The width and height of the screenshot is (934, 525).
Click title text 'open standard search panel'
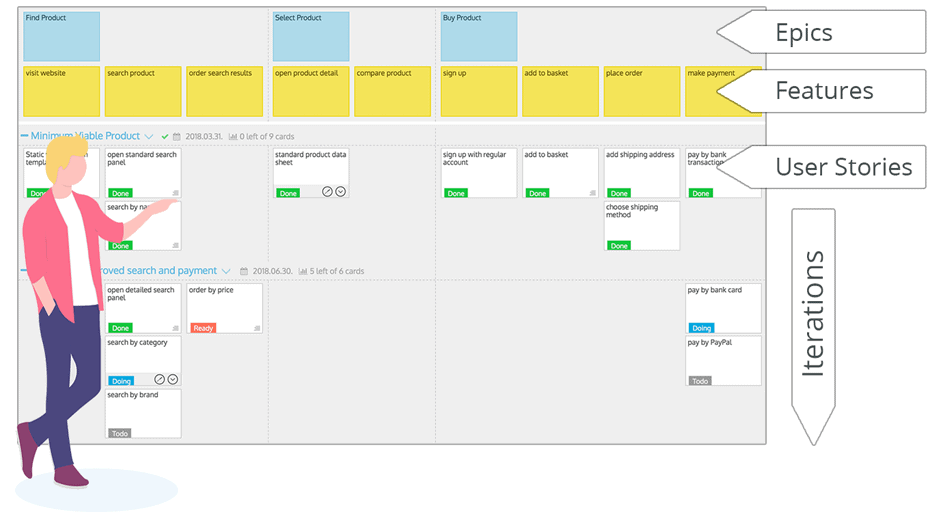click(x=142, y=158)
